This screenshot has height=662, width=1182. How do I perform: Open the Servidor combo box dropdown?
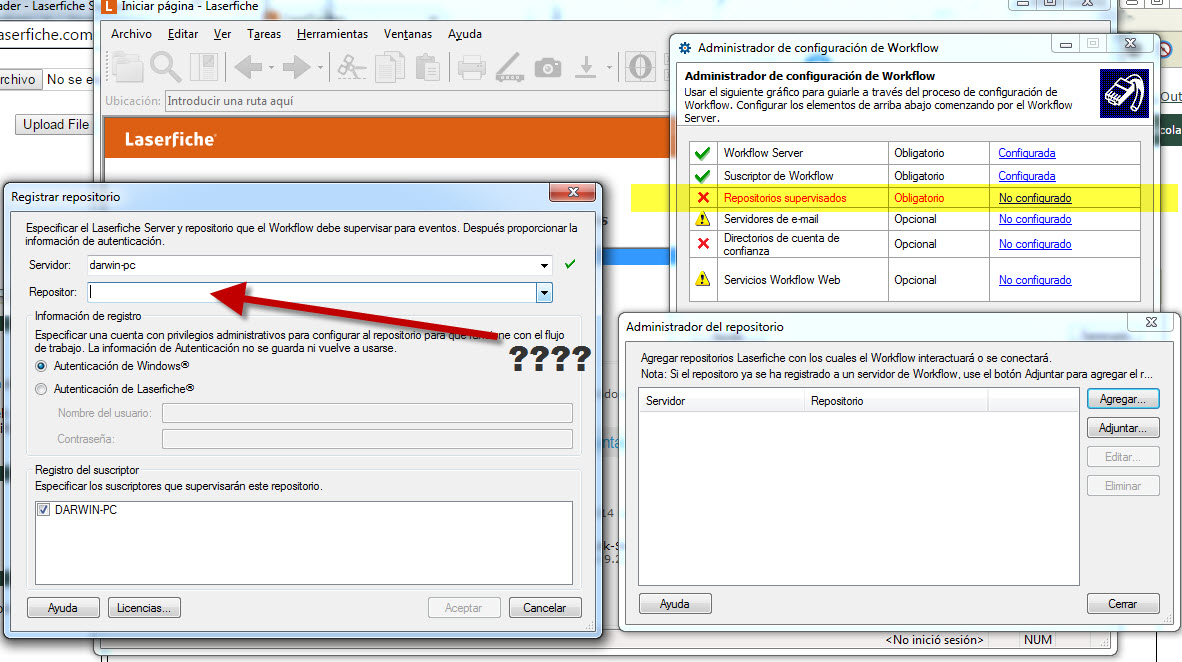pos(544,265)
